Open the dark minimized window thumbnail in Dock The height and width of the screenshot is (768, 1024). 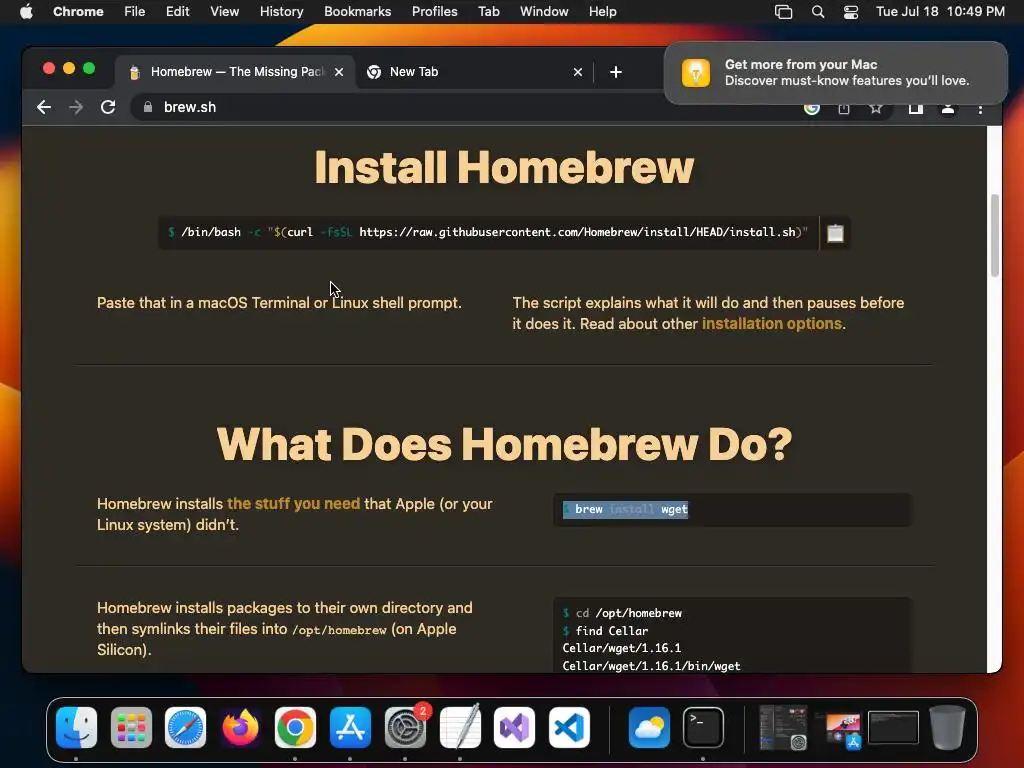pos(893,727)
